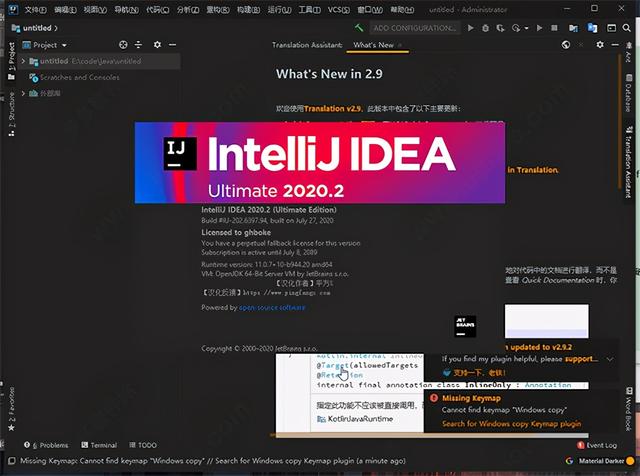Expand the plugin updated notification chevron
Screen dimensions: 640x476
[x=610, y=359]
